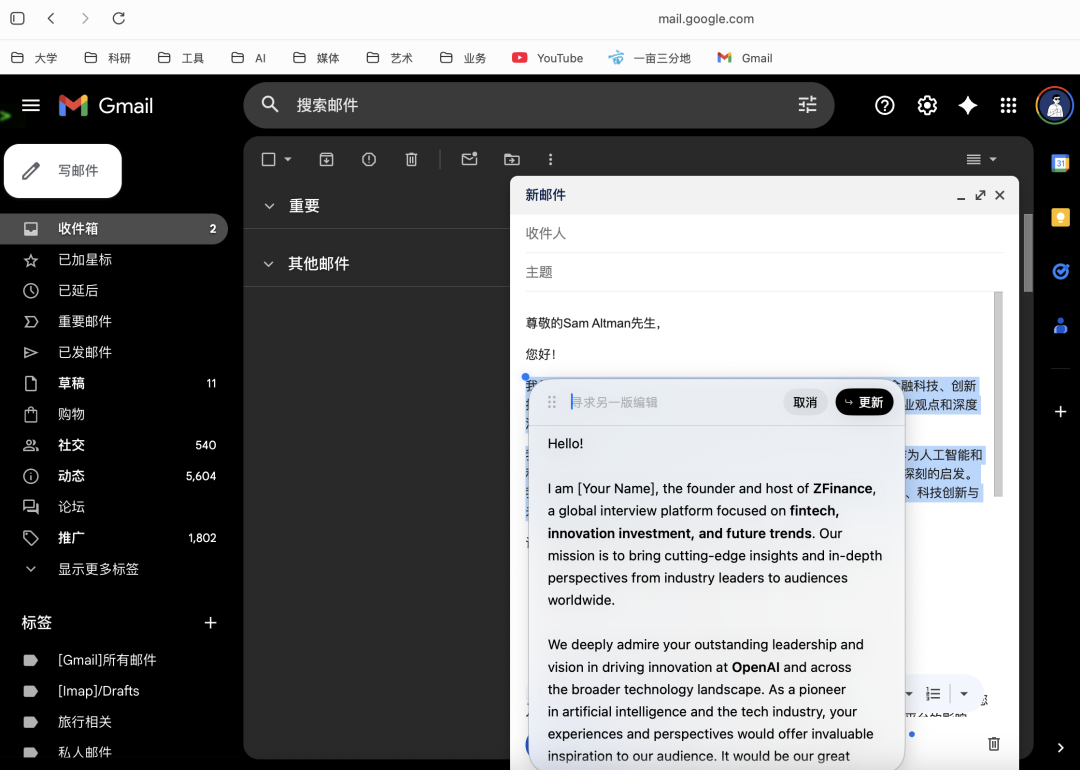
Task: Open the 科研 bookmark folder
Action: pos(107,58)
